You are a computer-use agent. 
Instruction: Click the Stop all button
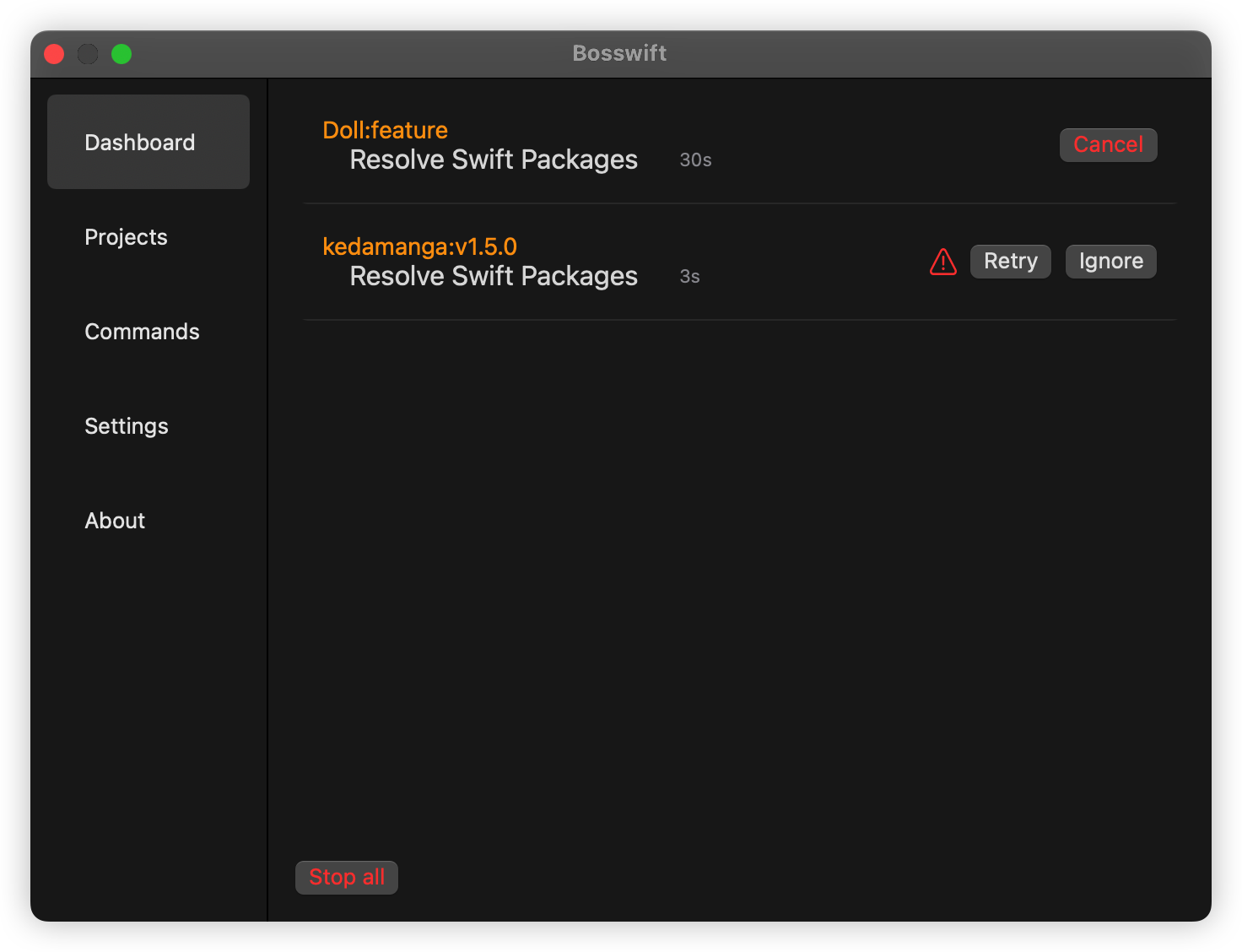[x=346, y=877]
